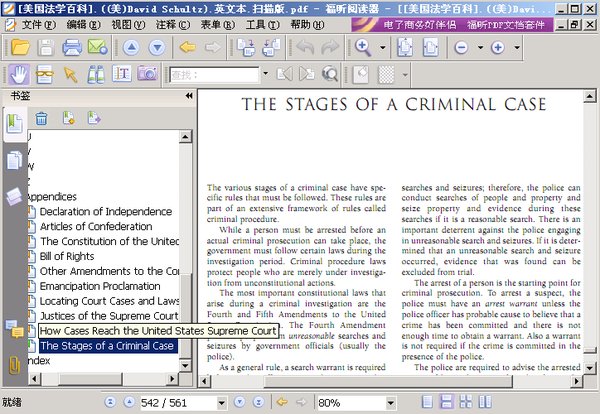Open Emancipation Proclamation bookmark

100,286
